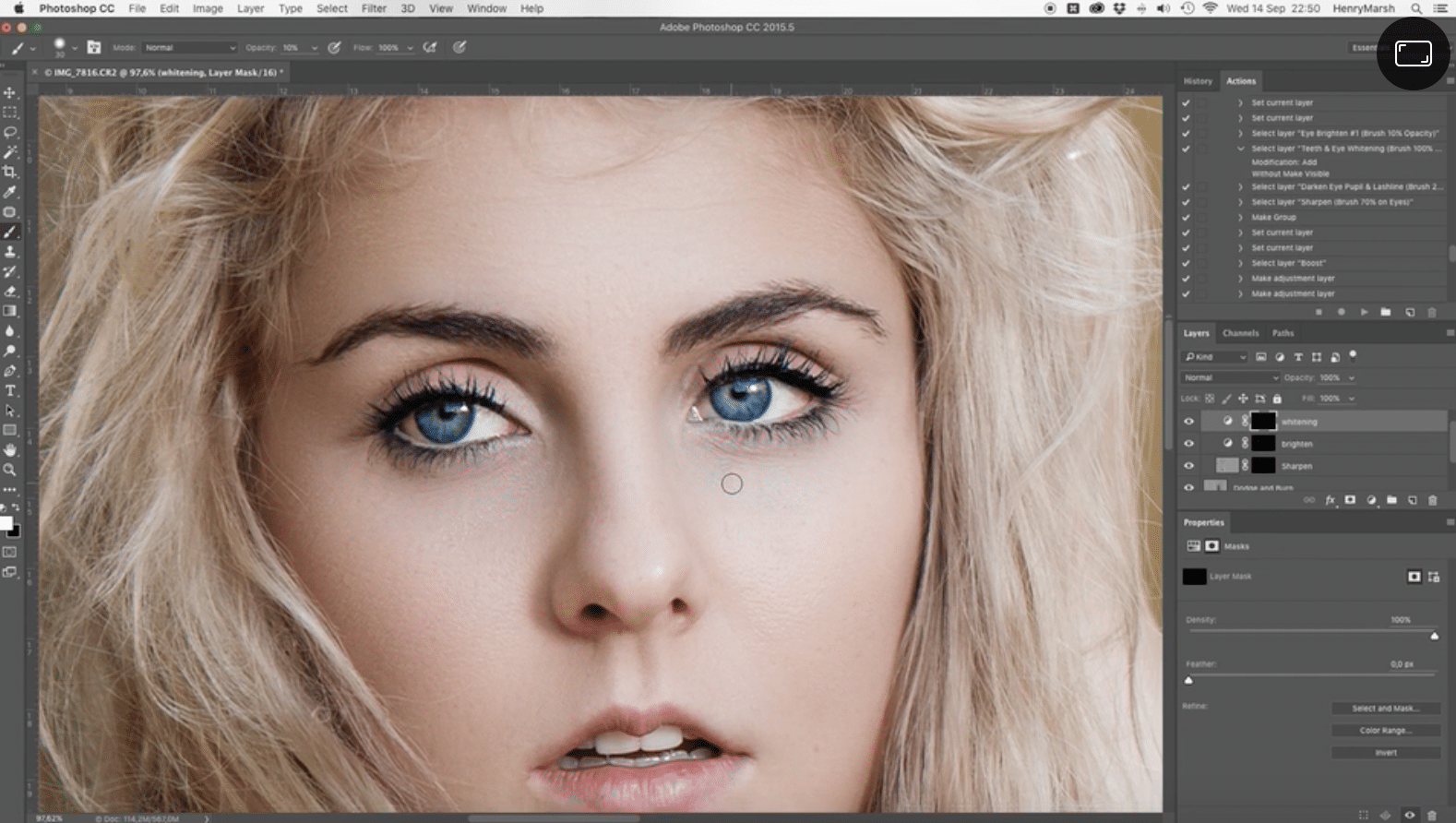Switch to the Channels tab

1240,333
